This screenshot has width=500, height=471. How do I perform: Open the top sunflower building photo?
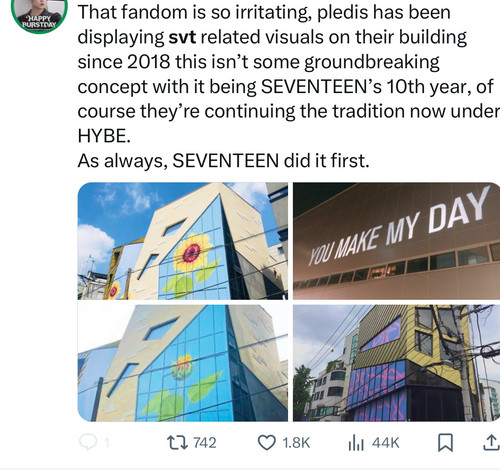[x=183, y=241]
